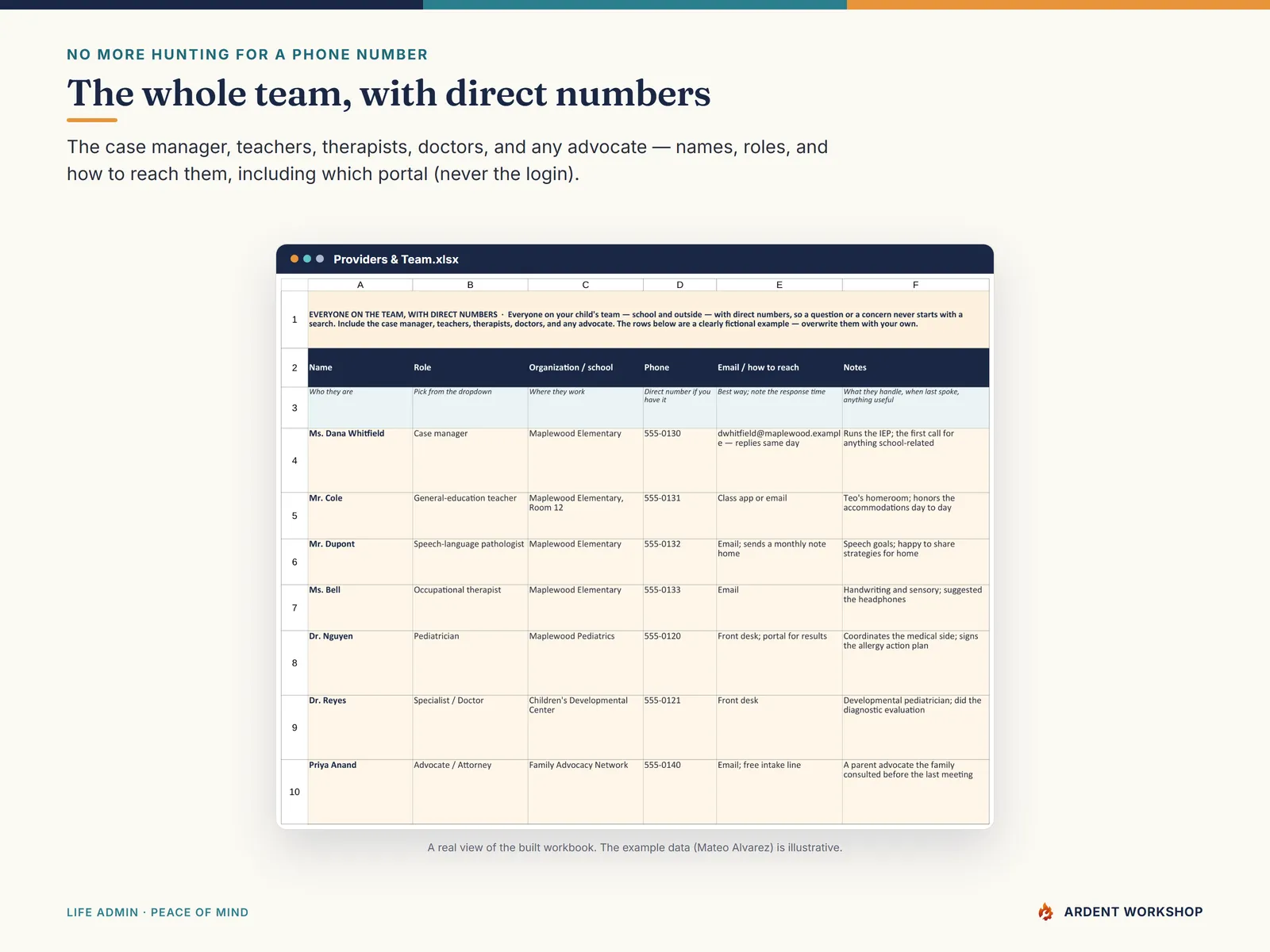Select row 4 header

pyautogui.click(x=294, y=461)
